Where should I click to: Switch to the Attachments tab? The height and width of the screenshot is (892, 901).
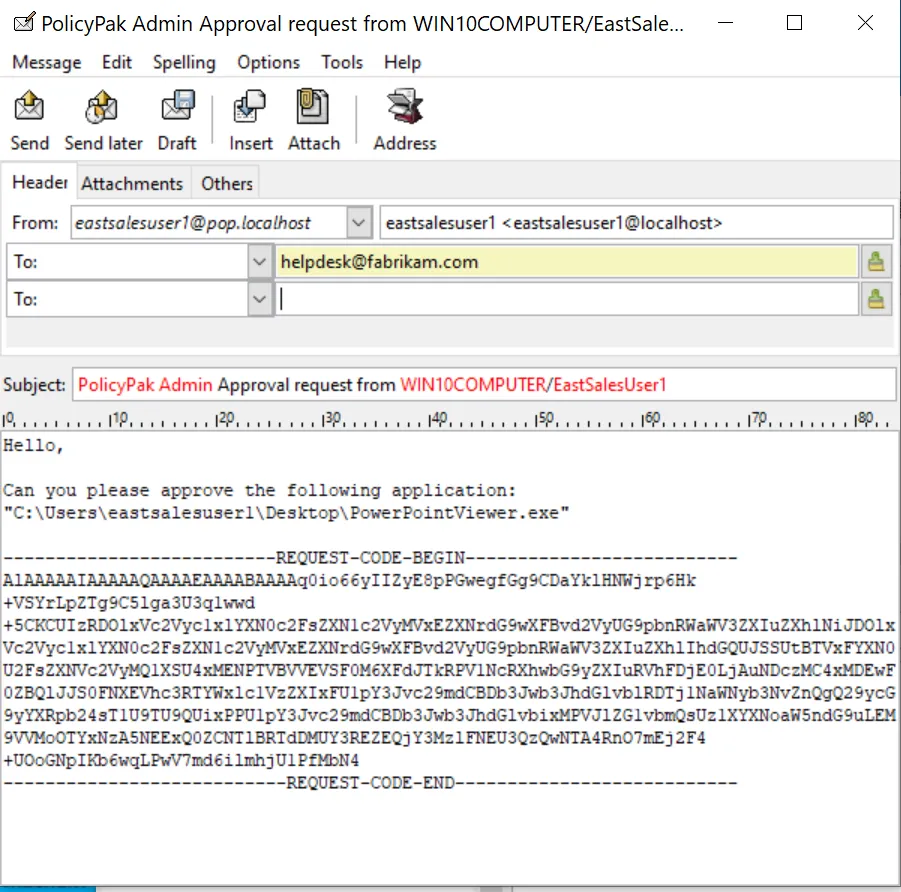132,182
